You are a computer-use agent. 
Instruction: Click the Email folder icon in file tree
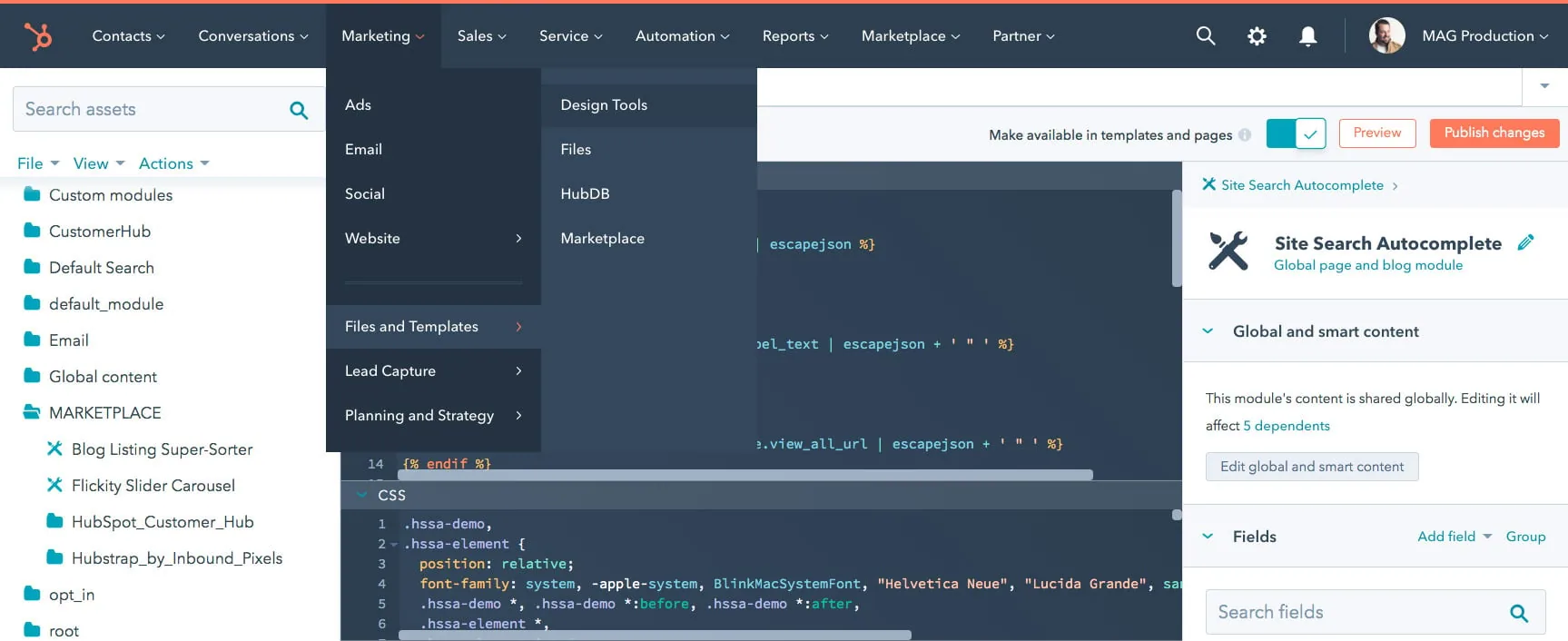32,340
